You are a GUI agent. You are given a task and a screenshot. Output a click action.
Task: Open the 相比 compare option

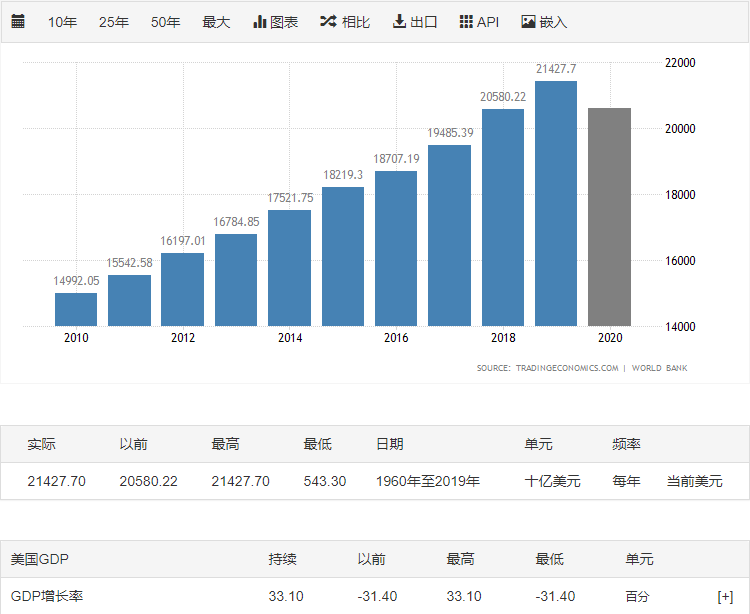coord(345,22)
